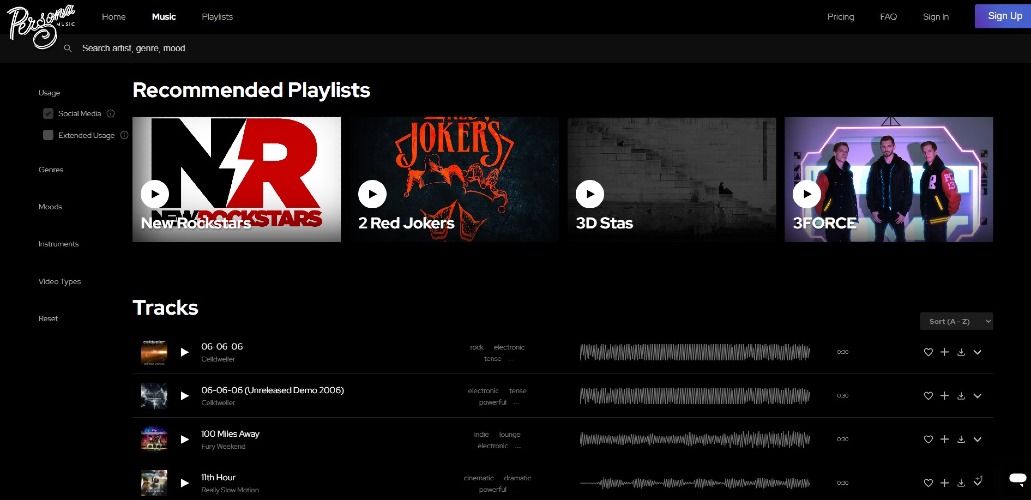This screenshot has width=1031, height=500.
Task: Expand details for 06-06-06 (Unreleased Demo 2006)
Action: point(977,396)
